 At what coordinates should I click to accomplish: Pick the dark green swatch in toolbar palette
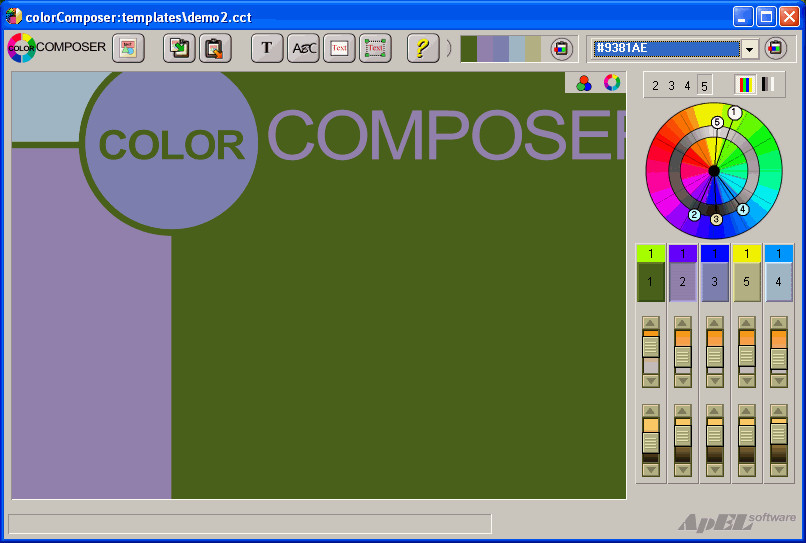[469, 49]
